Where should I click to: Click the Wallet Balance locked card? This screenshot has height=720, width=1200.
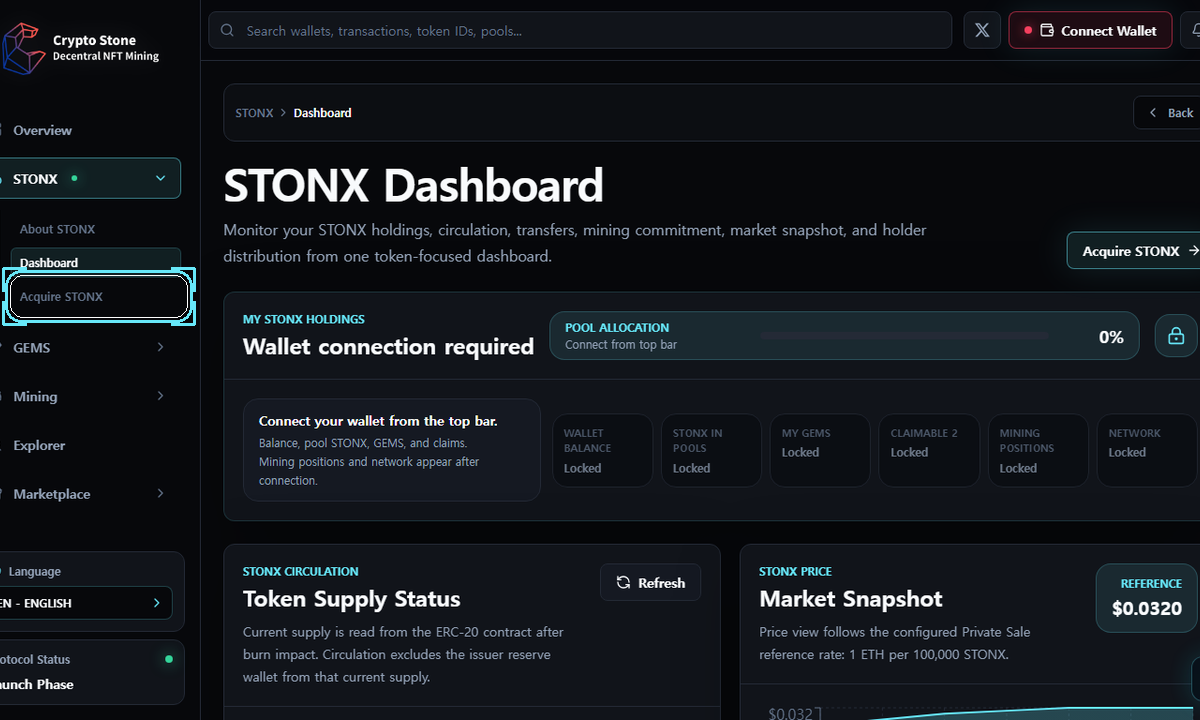pyautogui.click(x=603, y=451)
